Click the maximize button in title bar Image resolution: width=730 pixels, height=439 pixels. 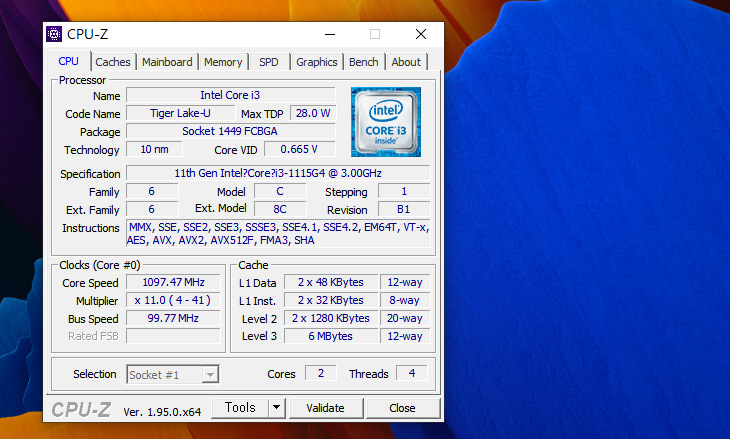(375, 34)
